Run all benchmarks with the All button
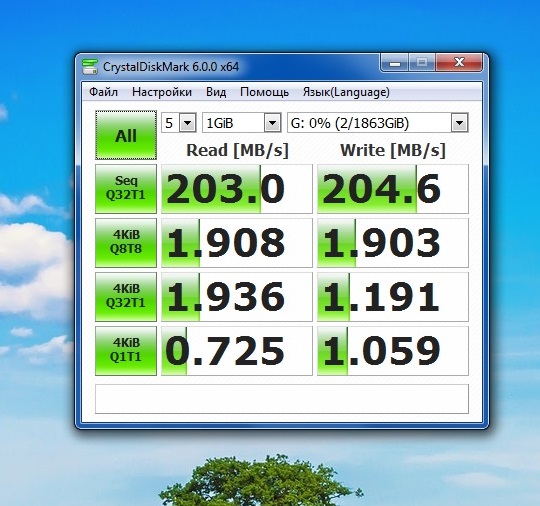The width and height of the screenshot is (540, 506). point(126,135)
